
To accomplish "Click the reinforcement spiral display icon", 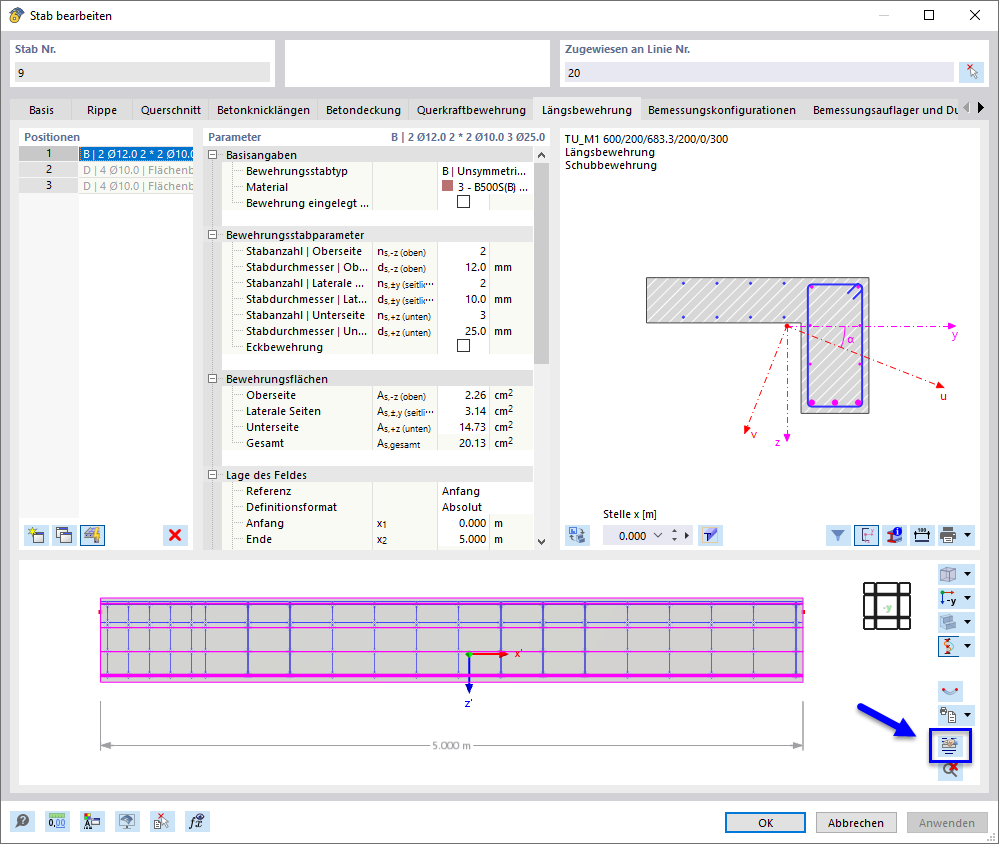I will [x=948, y=646].
